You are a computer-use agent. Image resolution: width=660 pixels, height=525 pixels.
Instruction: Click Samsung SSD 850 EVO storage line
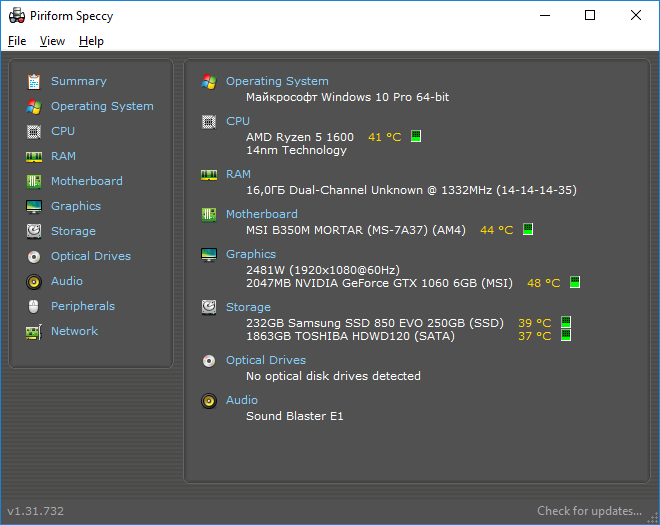coord(375,323)
